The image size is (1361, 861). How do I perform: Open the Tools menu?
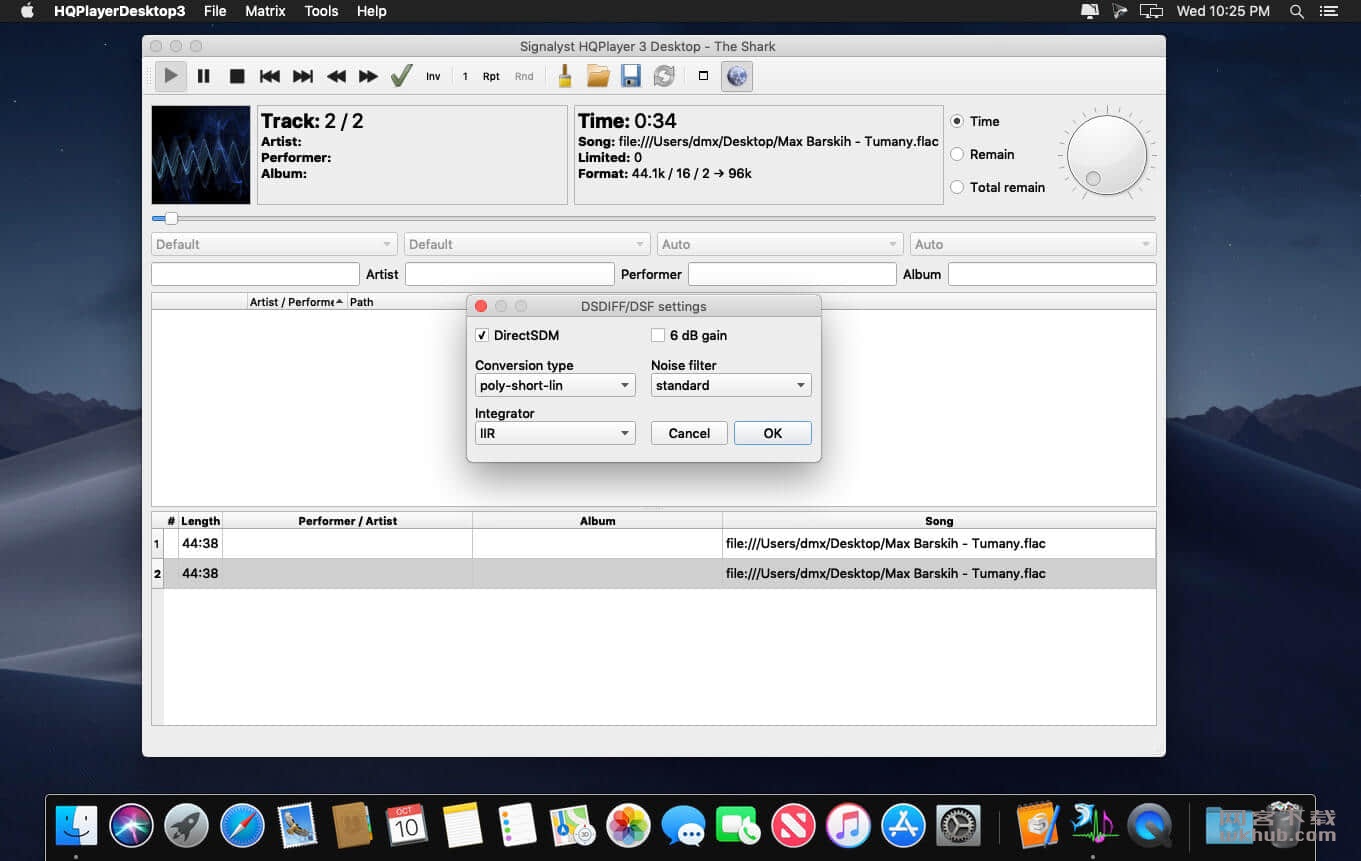coord(321,11)
